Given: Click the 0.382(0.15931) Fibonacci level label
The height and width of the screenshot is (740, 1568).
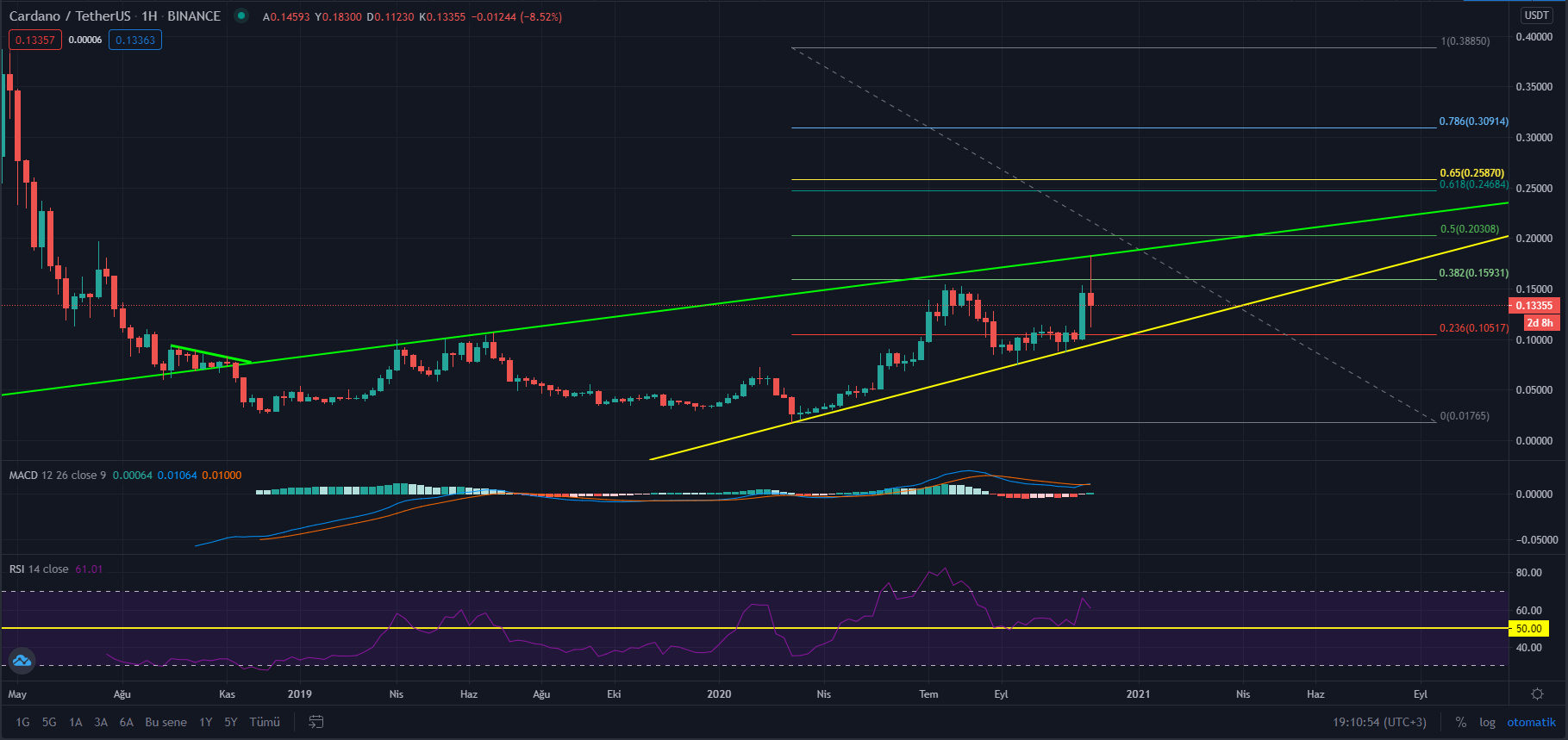Looking at the screenshot, I should tap(1474, 273).
